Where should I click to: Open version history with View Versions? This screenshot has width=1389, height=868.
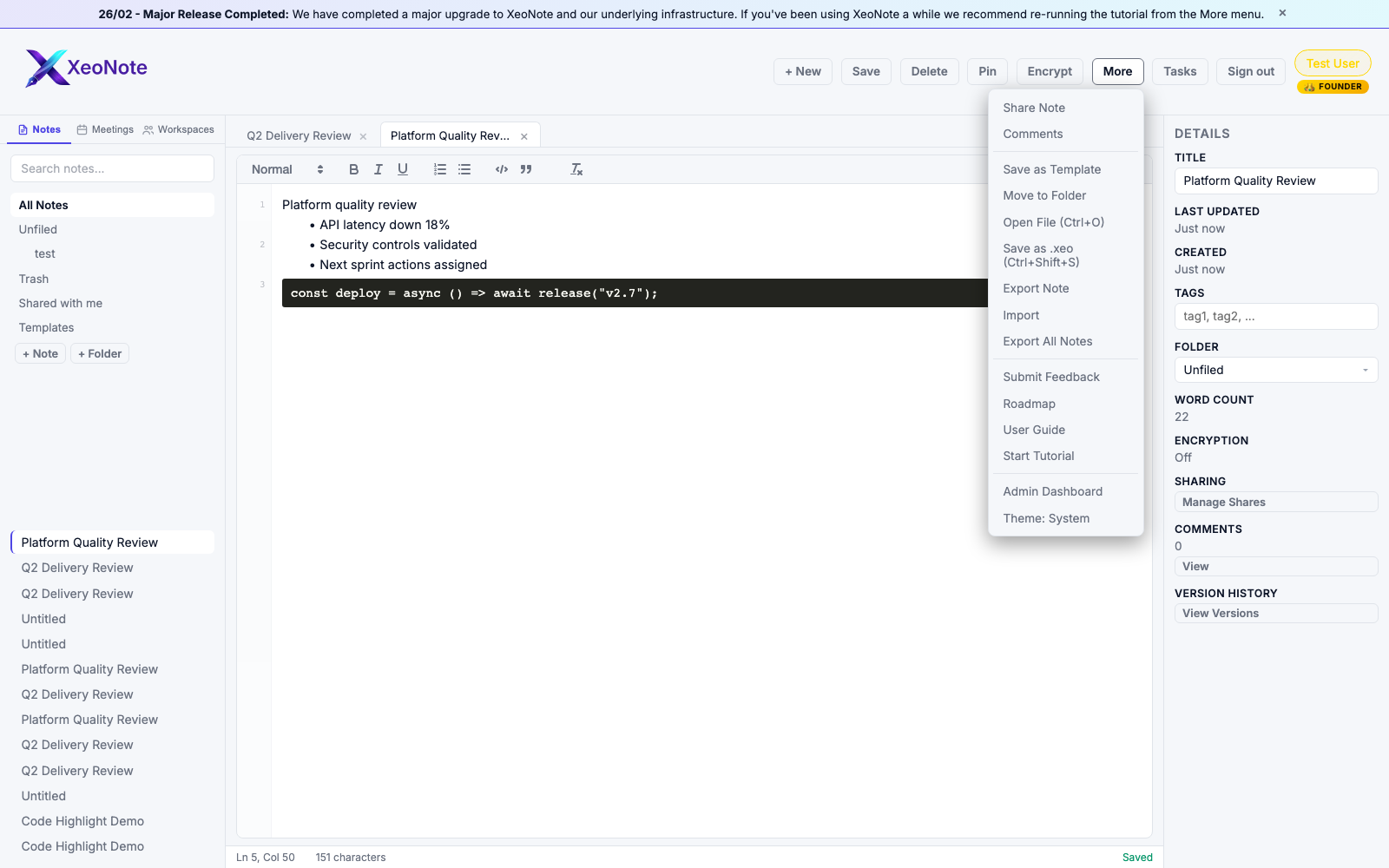click(x=1275, y=613)
